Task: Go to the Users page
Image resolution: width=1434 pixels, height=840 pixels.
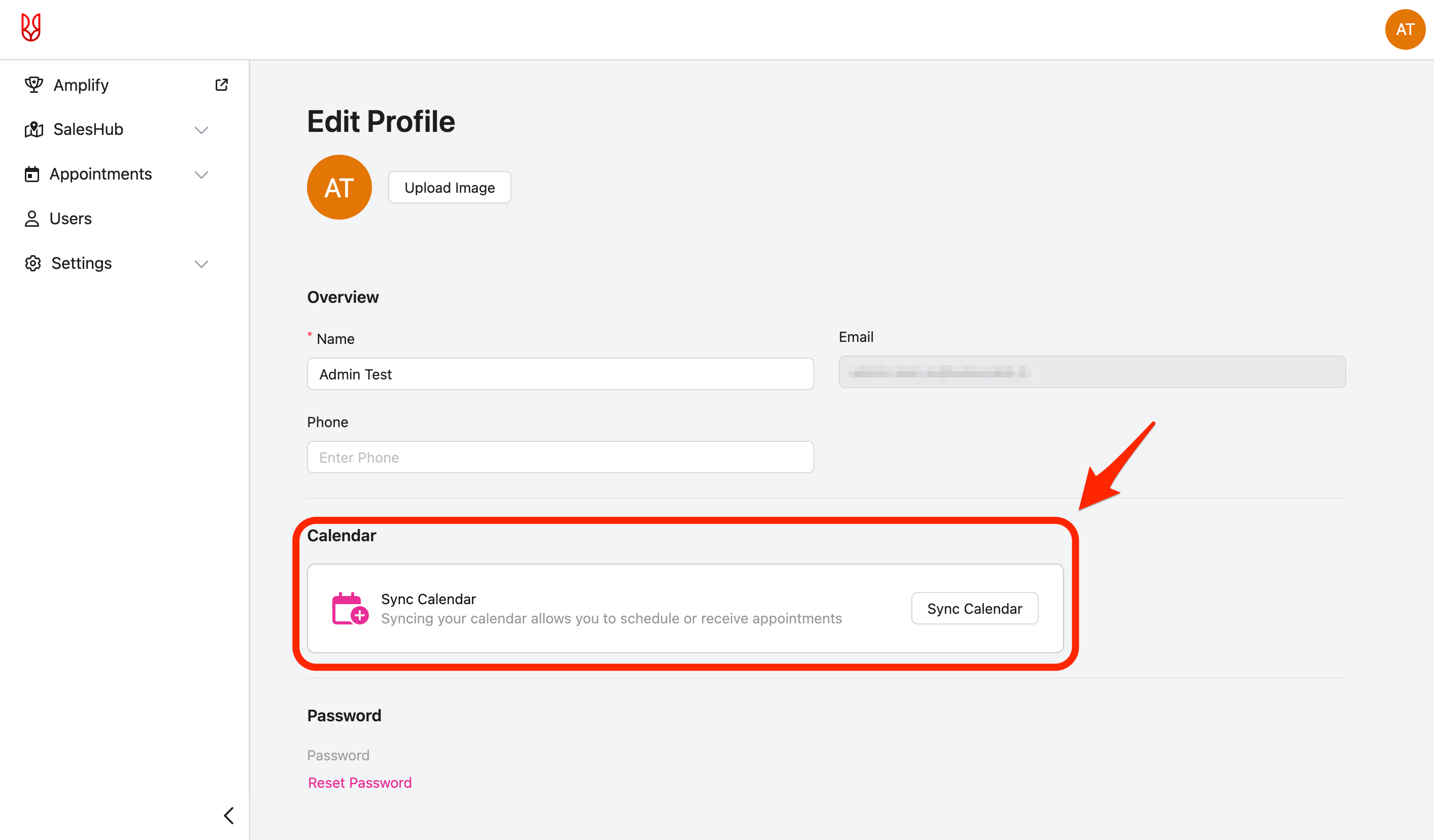Action: (71, 219)
